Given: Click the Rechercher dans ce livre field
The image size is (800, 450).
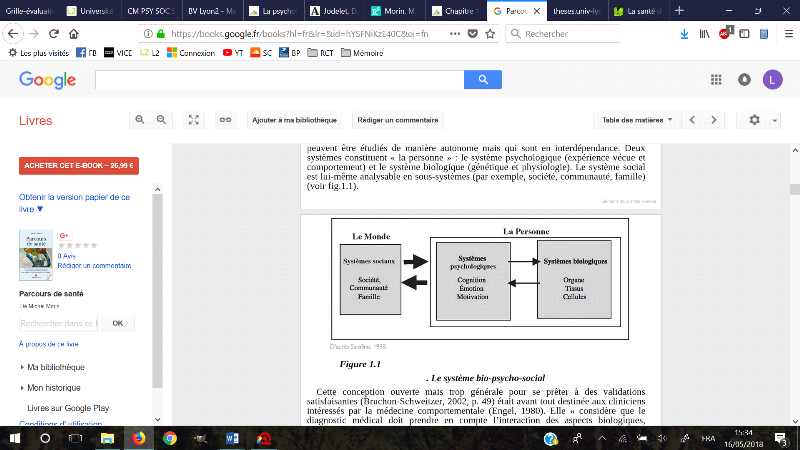Looking at the screenshot, I should (58, 323).
